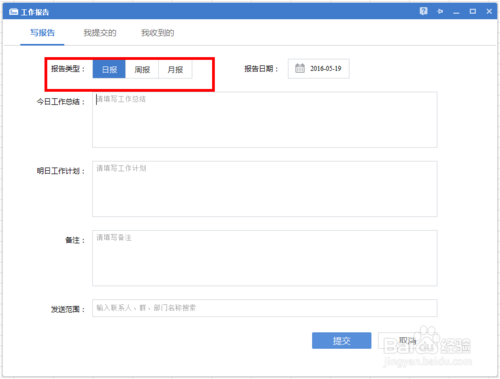Maximize the work report window
The height and width of the screenshot is (379, 500).
pos(473,12)
